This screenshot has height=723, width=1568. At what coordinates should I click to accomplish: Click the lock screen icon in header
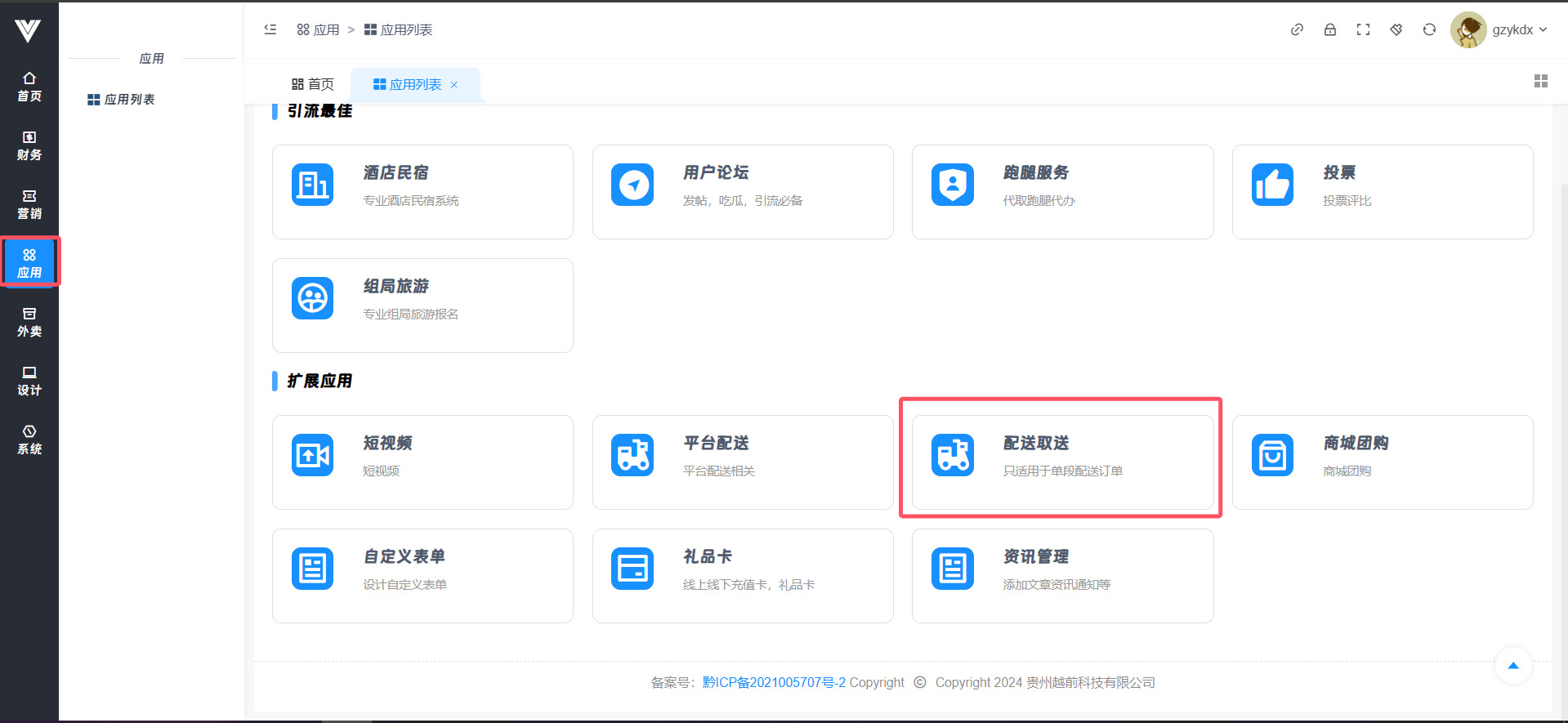(1330, 30)
